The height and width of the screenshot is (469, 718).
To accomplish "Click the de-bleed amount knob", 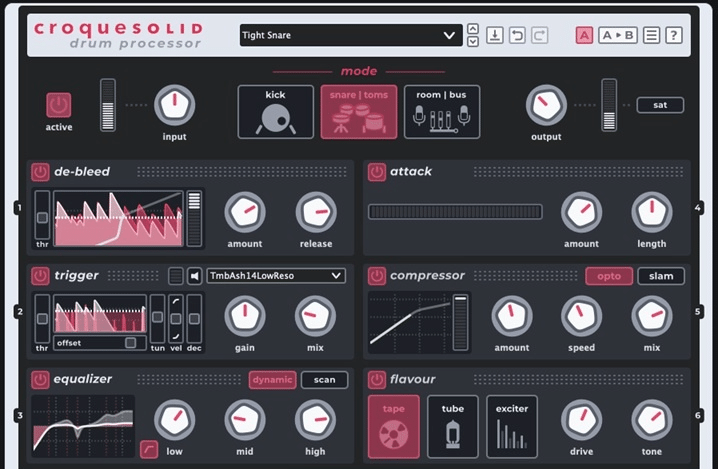I will pyautogui.click(x=245, y=212).
